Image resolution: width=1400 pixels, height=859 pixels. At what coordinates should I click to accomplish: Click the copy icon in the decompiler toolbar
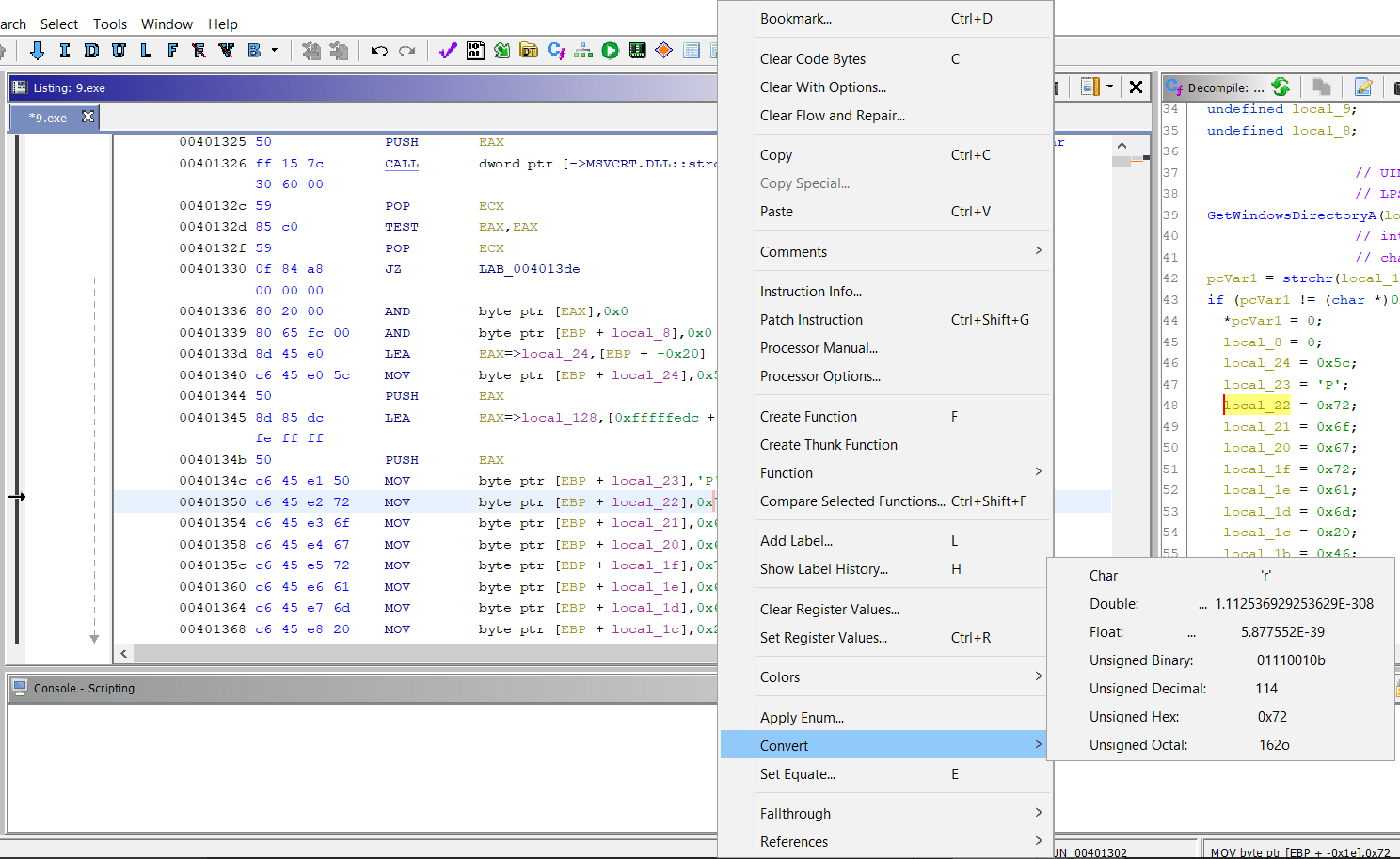(x=1321, y=87)
